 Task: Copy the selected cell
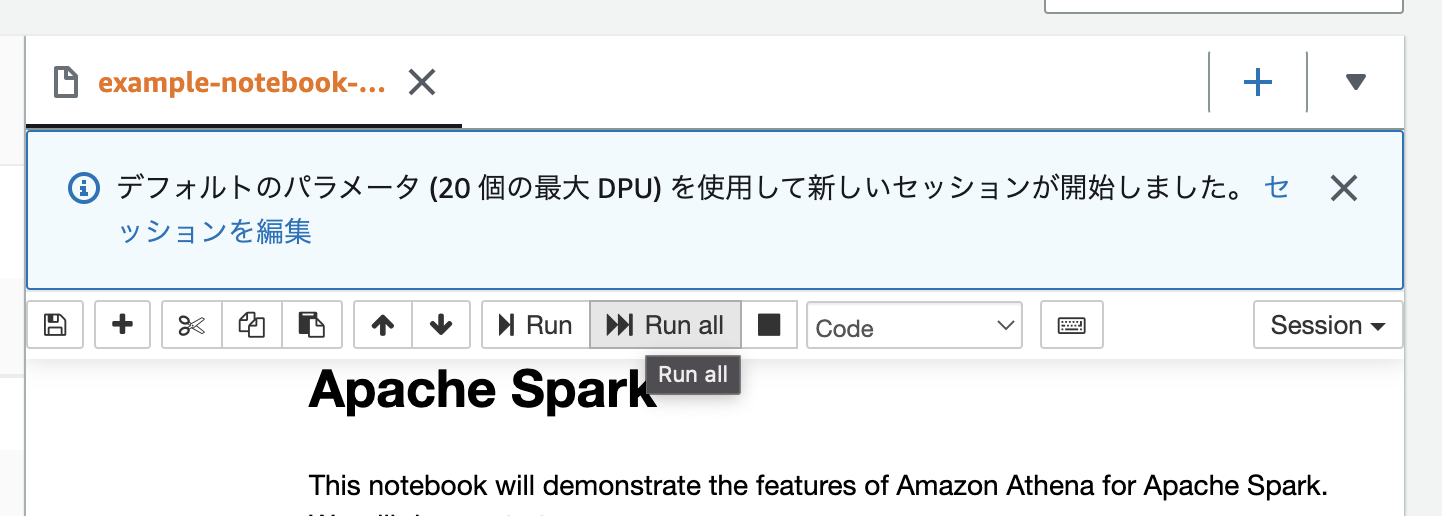251,325
